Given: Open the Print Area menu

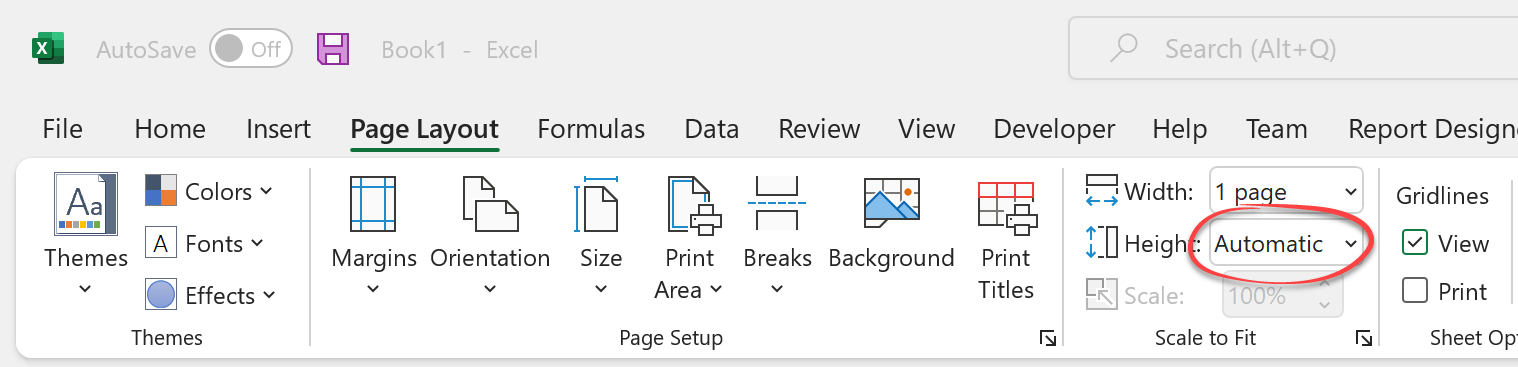Looking at the screenshot, I should [689, 236].
